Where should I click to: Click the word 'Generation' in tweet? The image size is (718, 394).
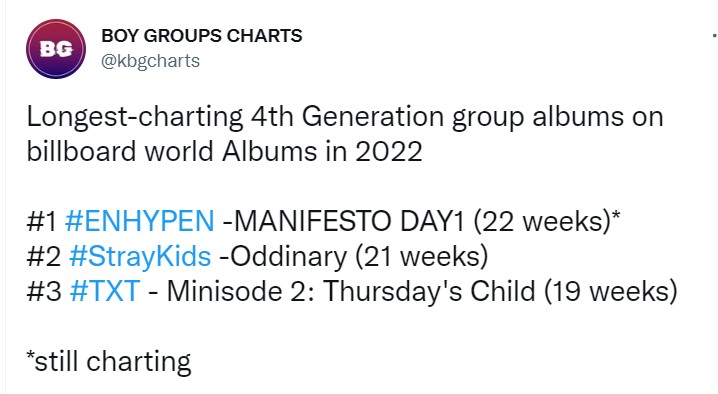tap(373, 116)
